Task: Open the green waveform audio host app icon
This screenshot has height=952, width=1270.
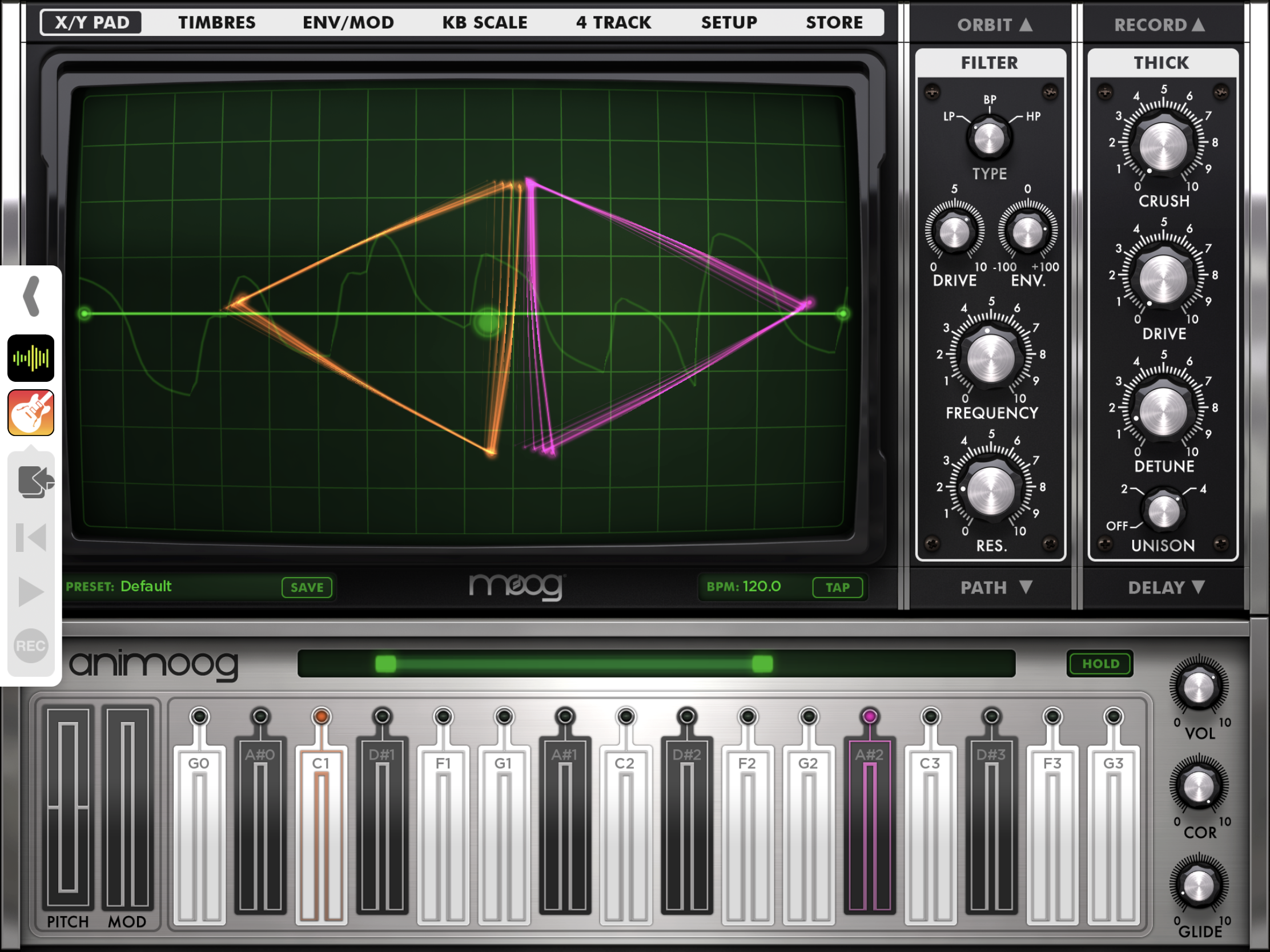Action: pyautogui.click(x=31, y=358)
